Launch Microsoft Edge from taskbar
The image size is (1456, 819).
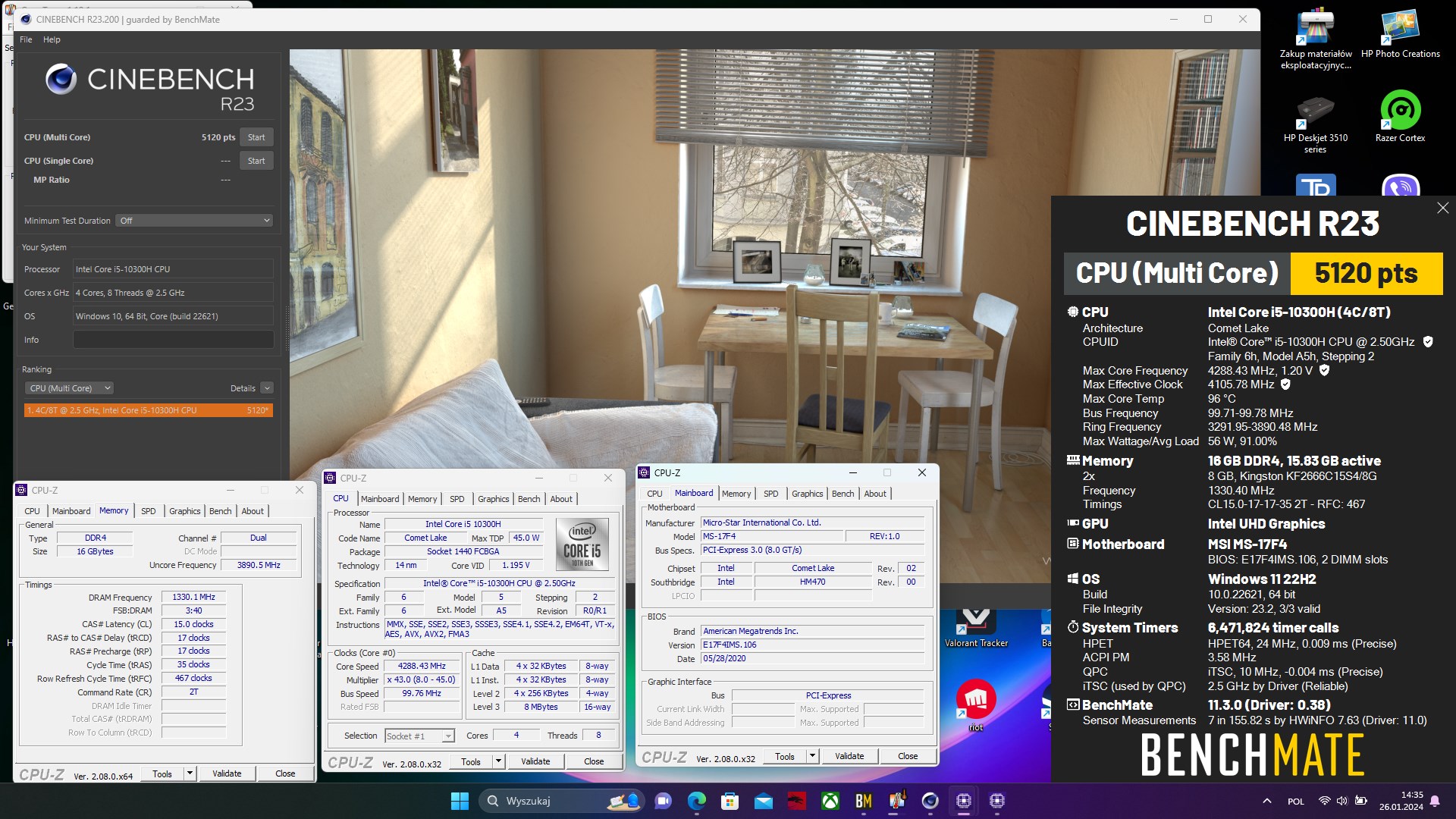tap(696, 801)
